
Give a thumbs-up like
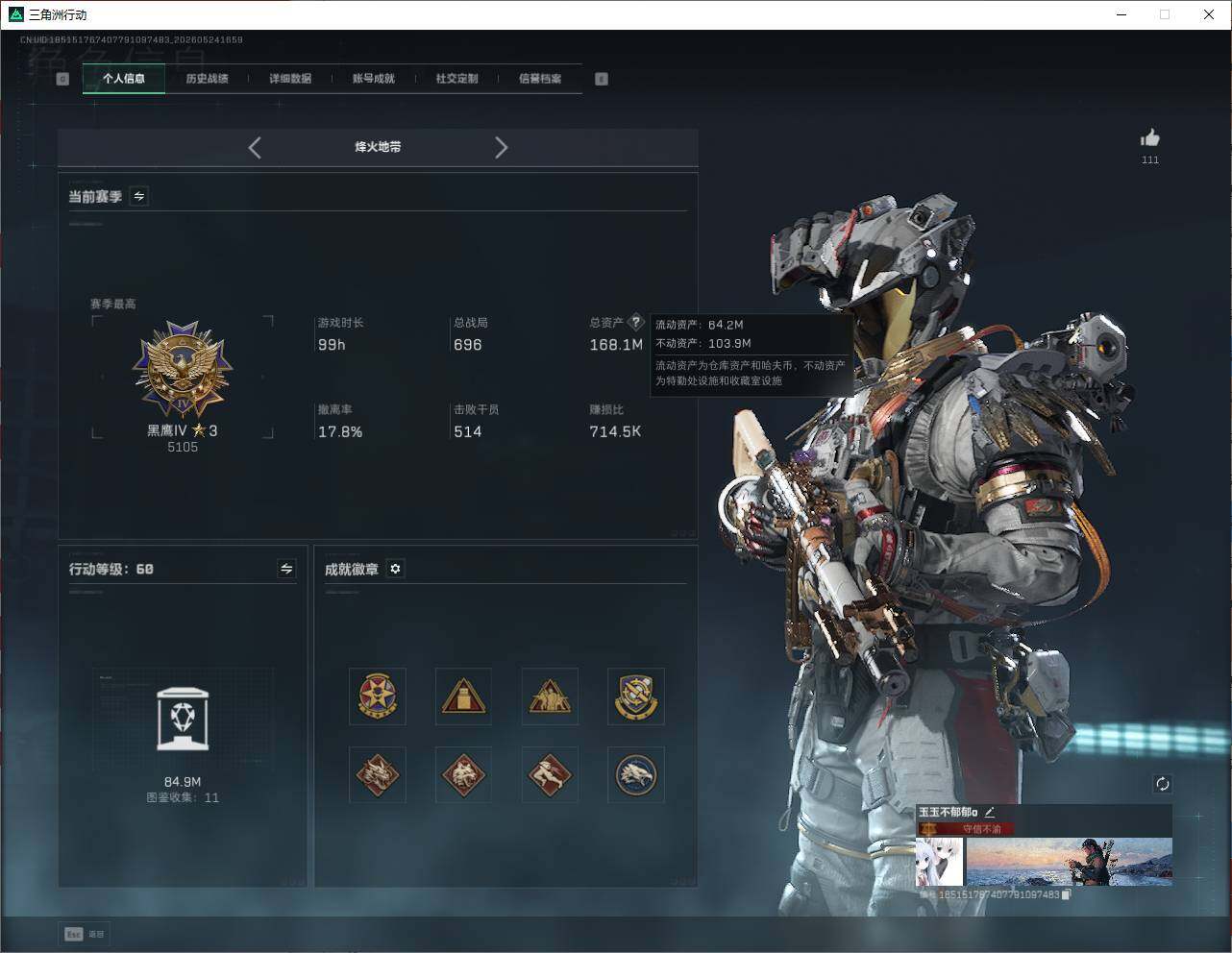coord(1150,138)
